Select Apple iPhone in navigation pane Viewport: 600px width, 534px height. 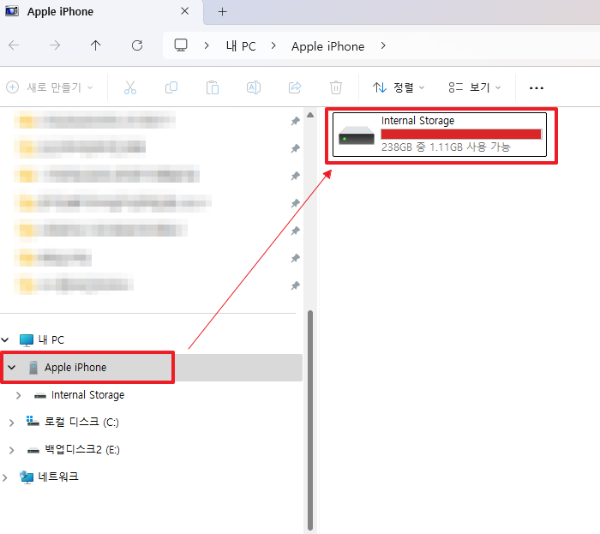point(75,367)
